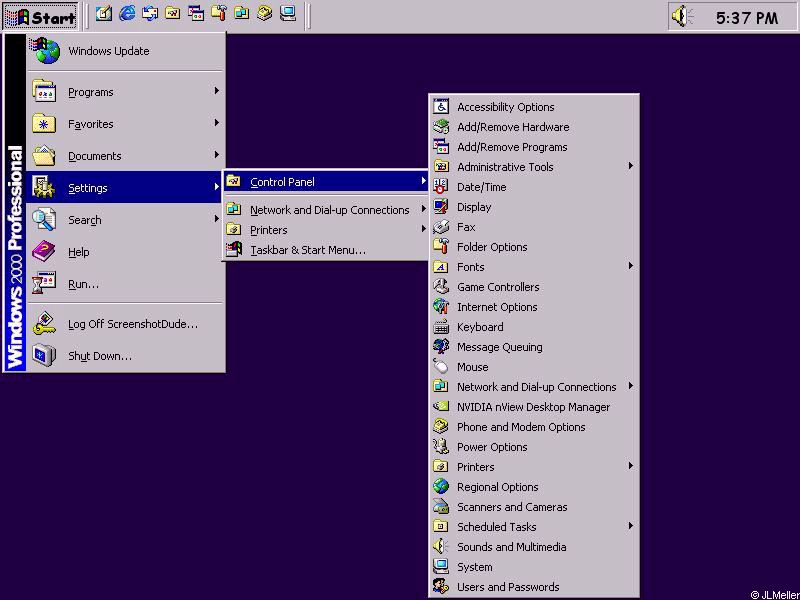
Task: Expand the Search submenu arrow
Action: pos(217,219)
